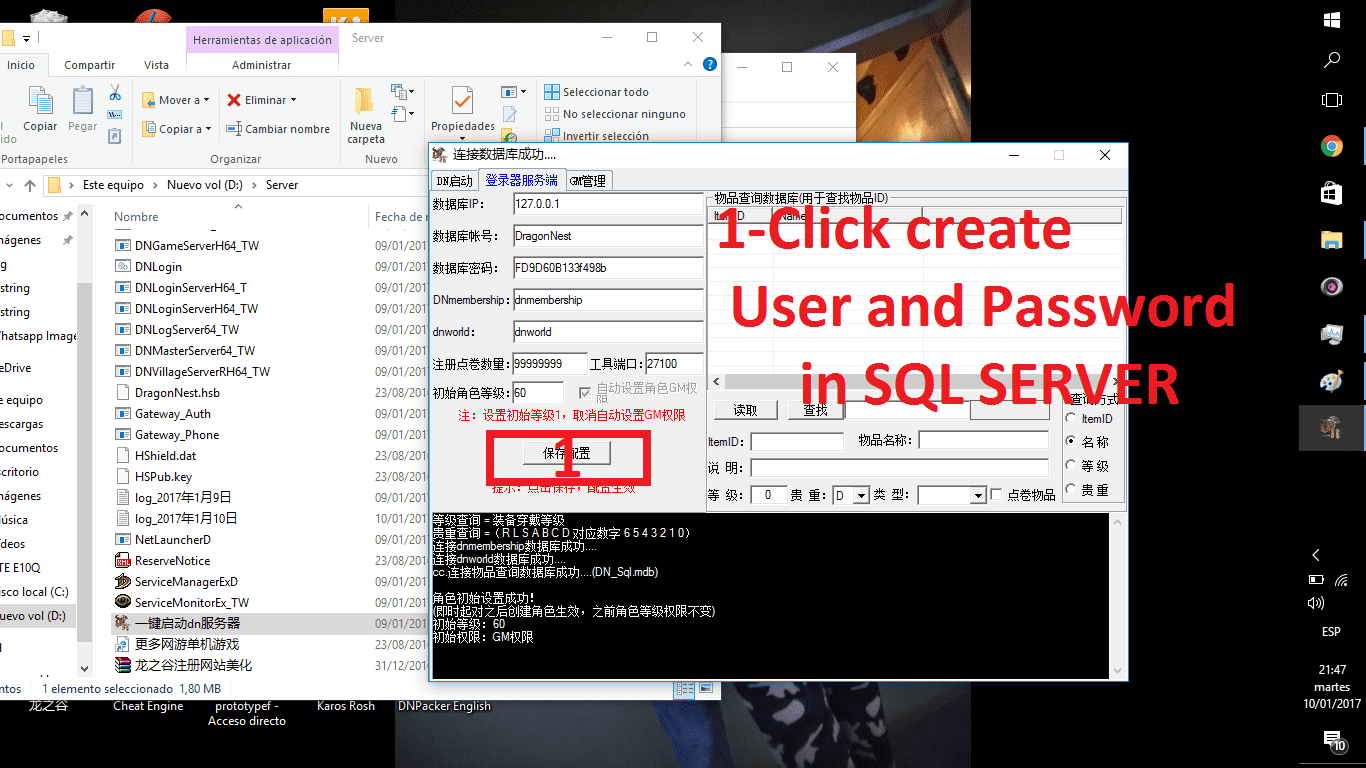The width and height of the screenshot is (1366, 768).
Task: Switch to the DN启动 tab
Action: [x=454, y=181]
